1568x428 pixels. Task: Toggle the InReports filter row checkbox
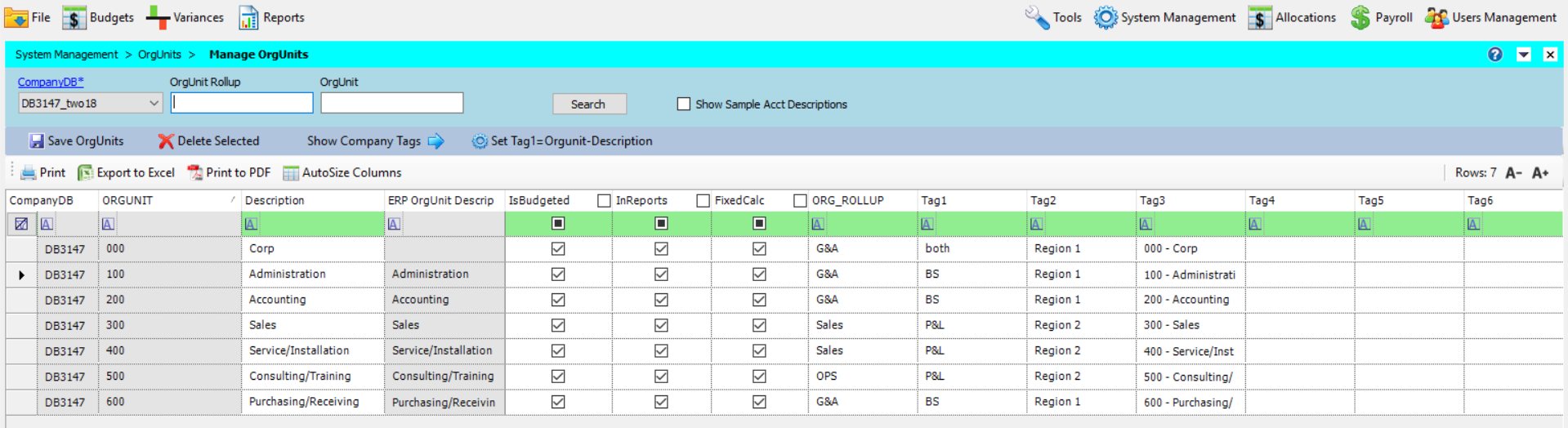coord(661,223)
